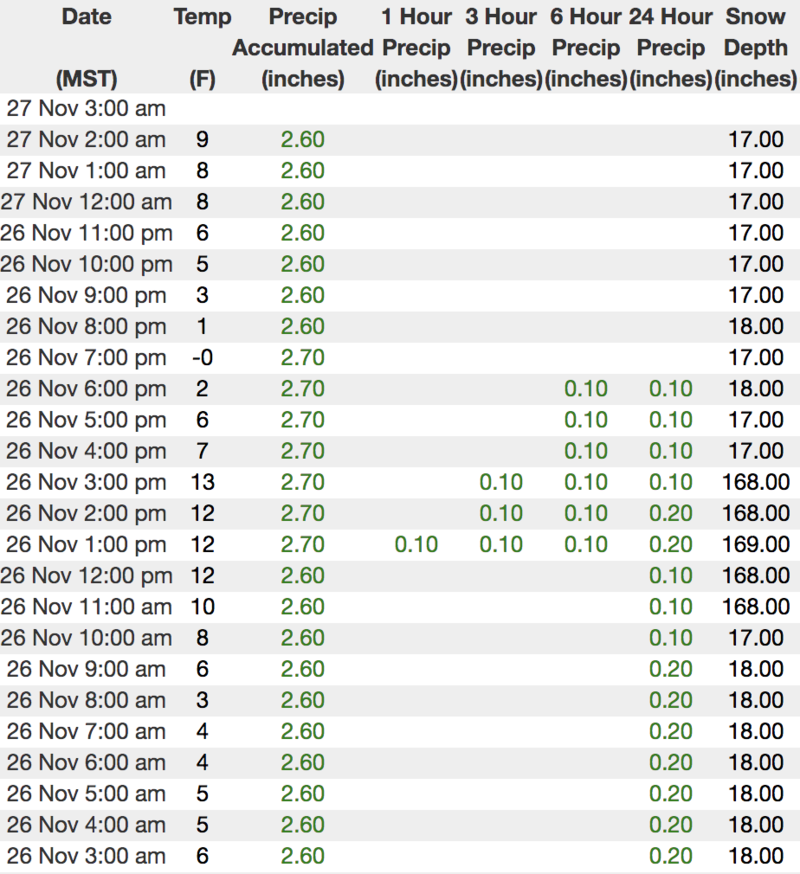Click the Date (MST) column header
800x874 pixels.
[86, 48]
